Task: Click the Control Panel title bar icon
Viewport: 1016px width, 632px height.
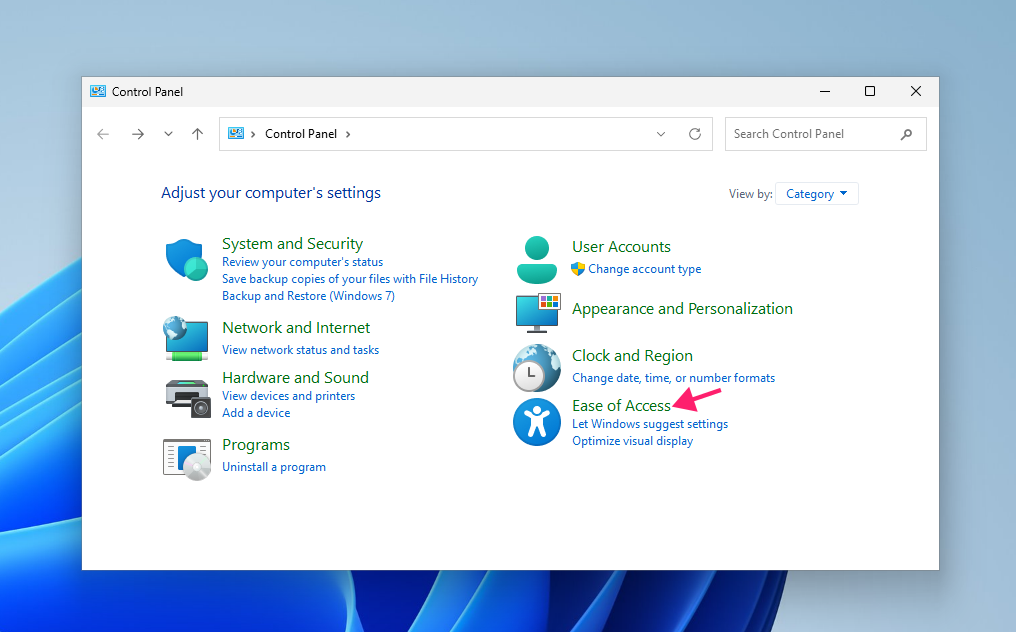Action: pyautogui.click(x=98, y=91)
